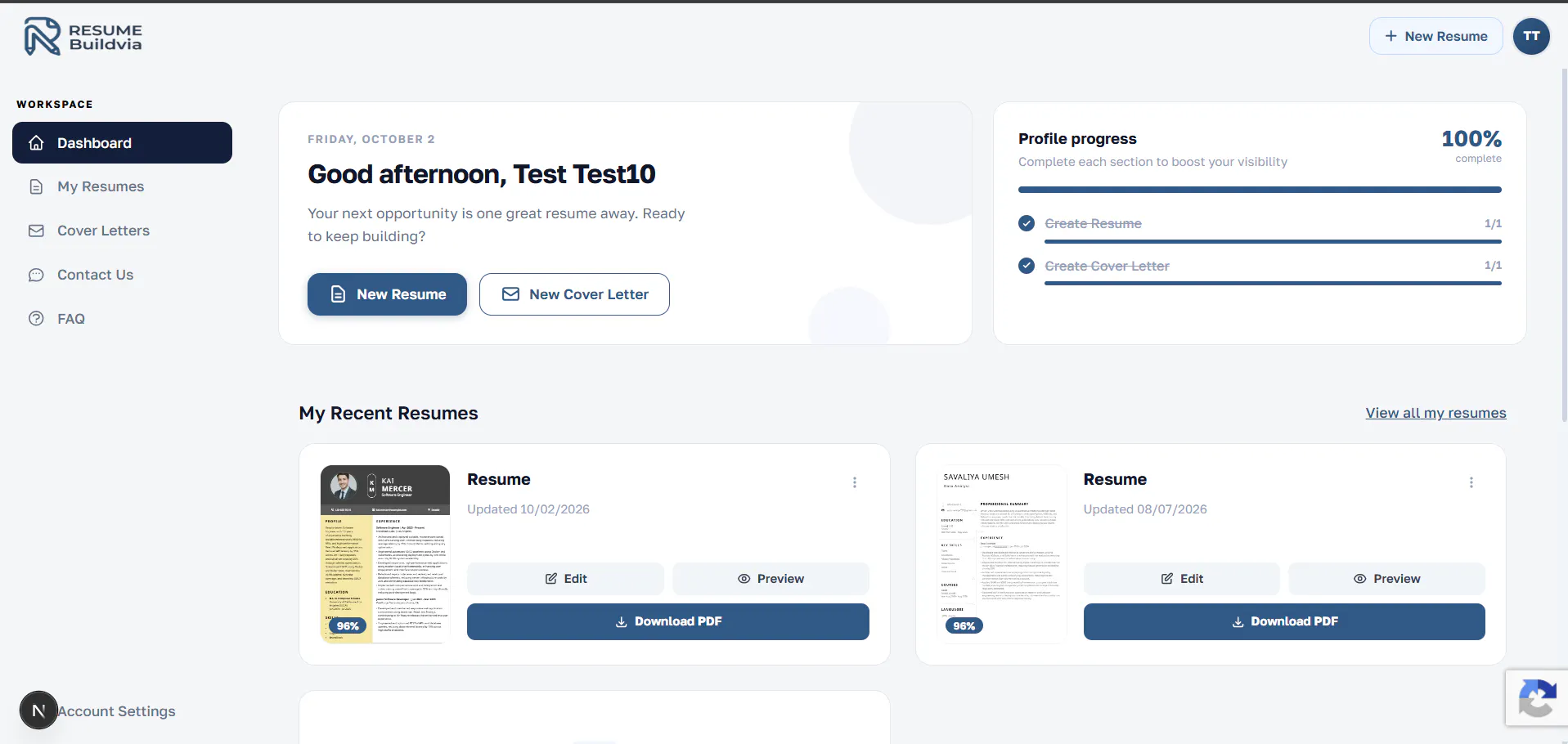Click the round N badge at bottom left
The height and width of the screenshot is (744, 1568).
(x=38, y=710)
